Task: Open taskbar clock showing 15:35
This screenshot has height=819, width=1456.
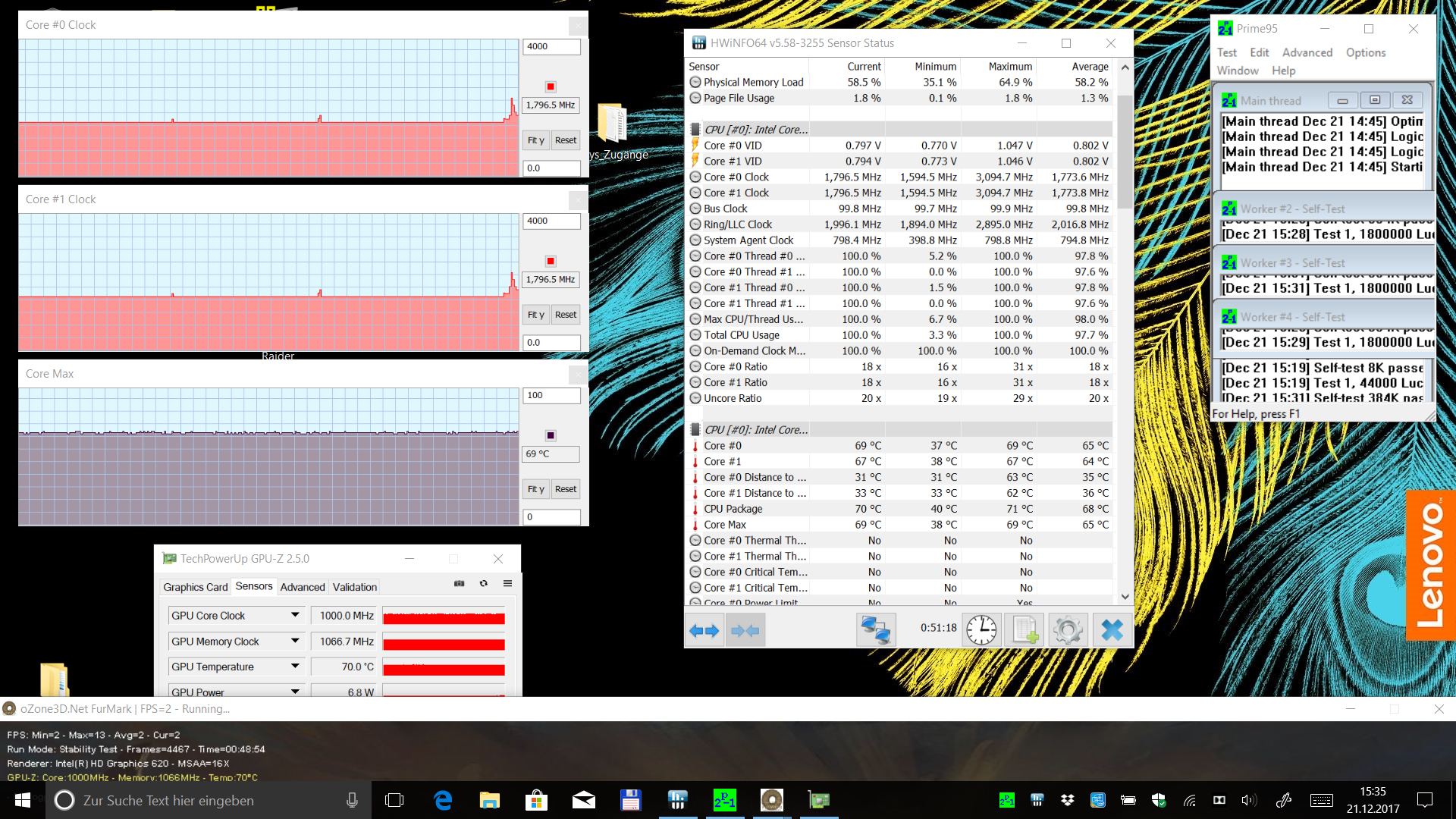Action: pos(1373,800)
